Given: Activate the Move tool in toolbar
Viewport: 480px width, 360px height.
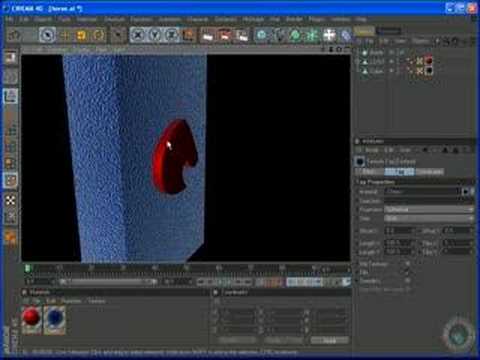Looking at the screenshot, I should 65,35.
